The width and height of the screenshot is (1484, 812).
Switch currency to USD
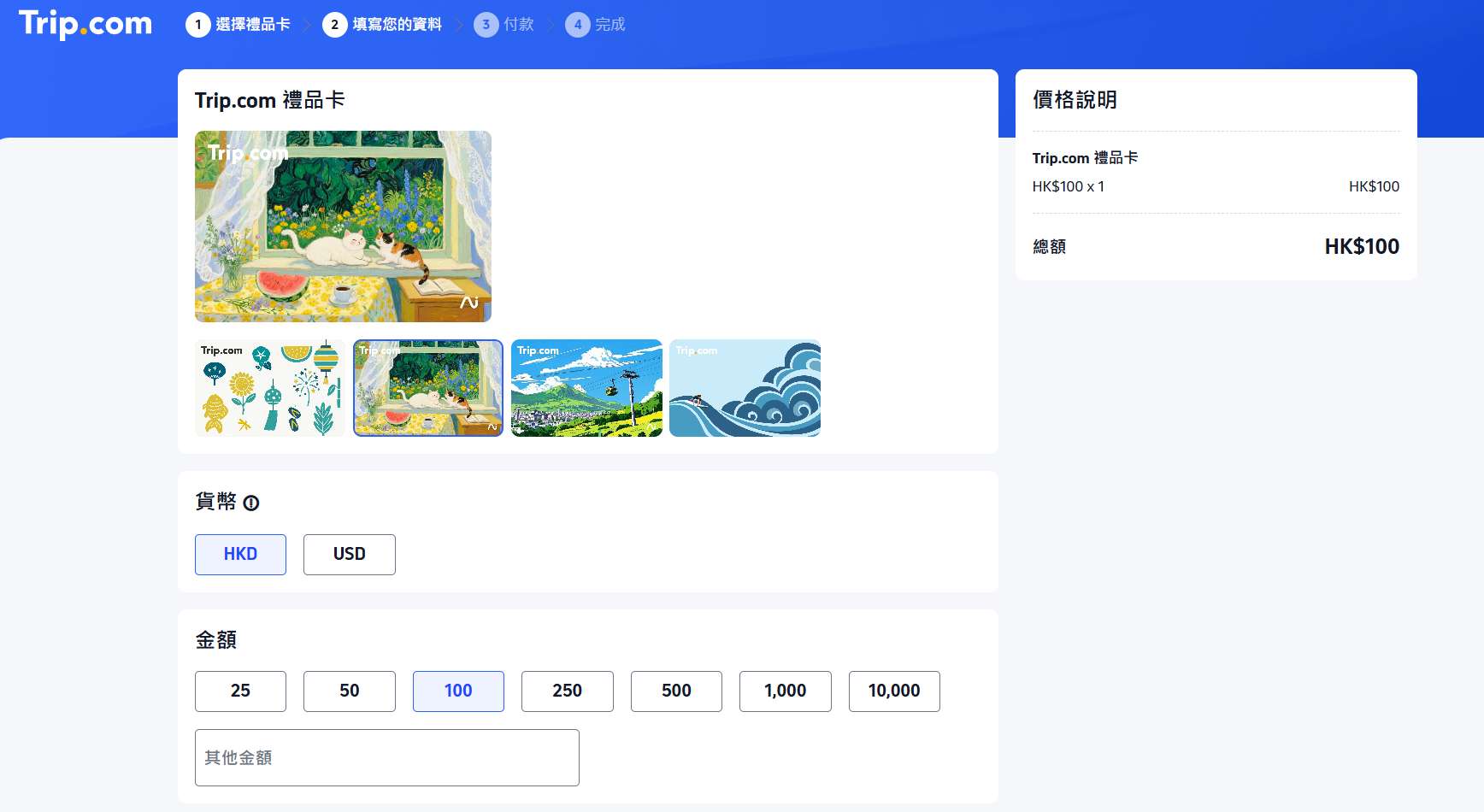(x=349, y=554)
